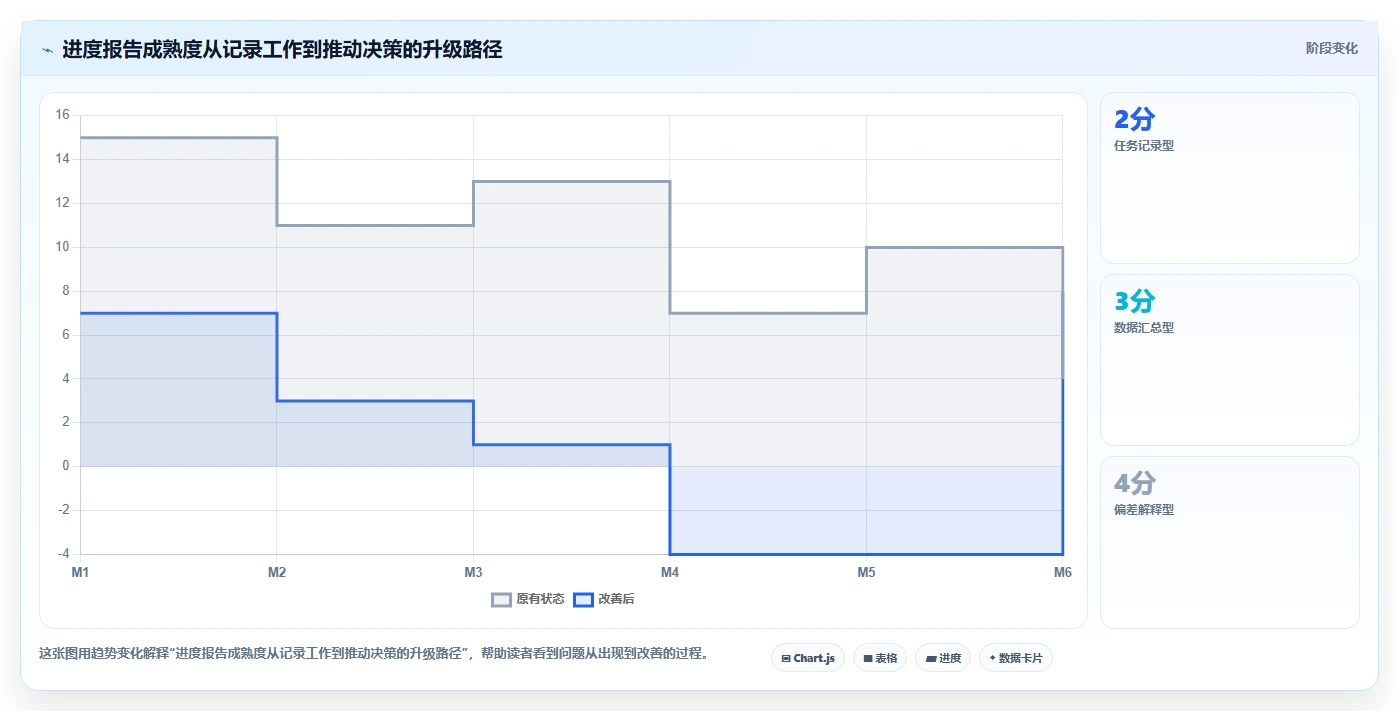Select the 表格 tag chip
This screenshot has width=1399, height=711.
pyautogui.click(x=880, y=658)
